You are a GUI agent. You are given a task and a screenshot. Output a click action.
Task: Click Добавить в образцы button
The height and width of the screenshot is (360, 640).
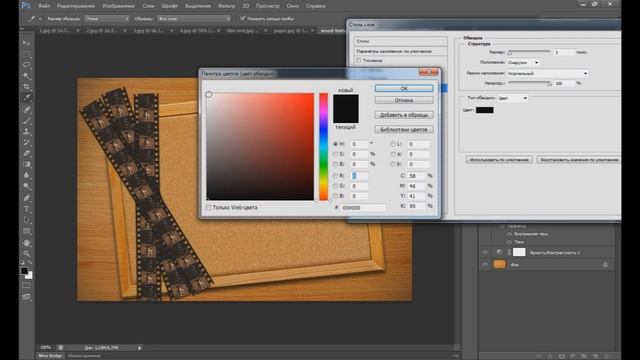click(x=404, y=115)
